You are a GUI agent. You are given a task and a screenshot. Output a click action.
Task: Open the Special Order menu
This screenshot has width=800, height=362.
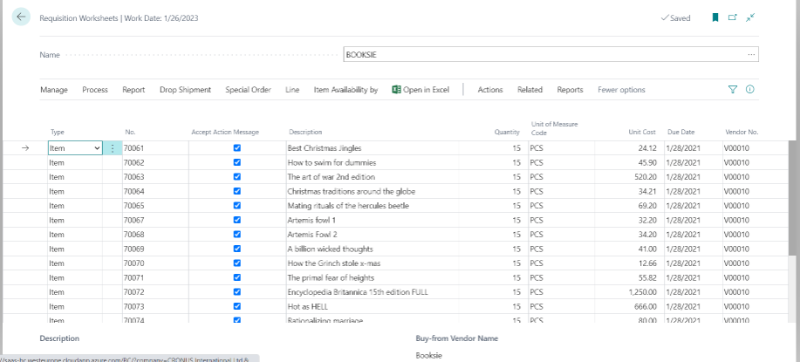click(x=248, y=90)
